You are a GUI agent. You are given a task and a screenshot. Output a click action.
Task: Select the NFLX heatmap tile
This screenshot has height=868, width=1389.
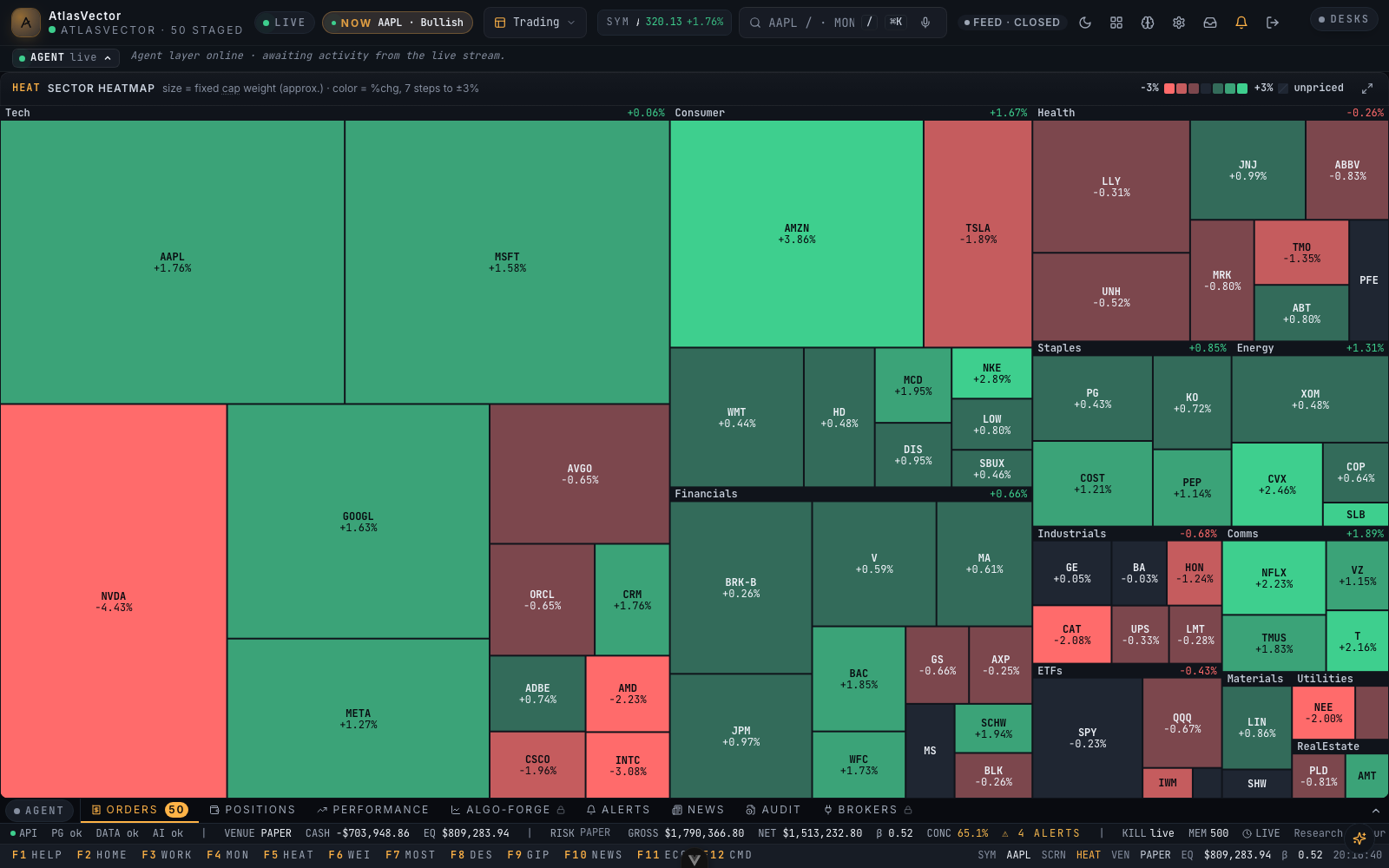click(1274, 578)
